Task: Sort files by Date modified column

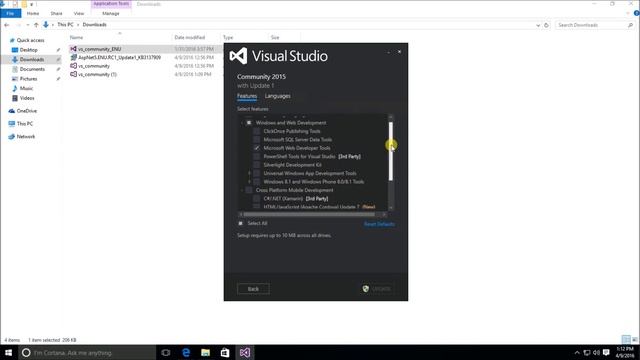Action: pyautogui.click(x=190, y=37)
